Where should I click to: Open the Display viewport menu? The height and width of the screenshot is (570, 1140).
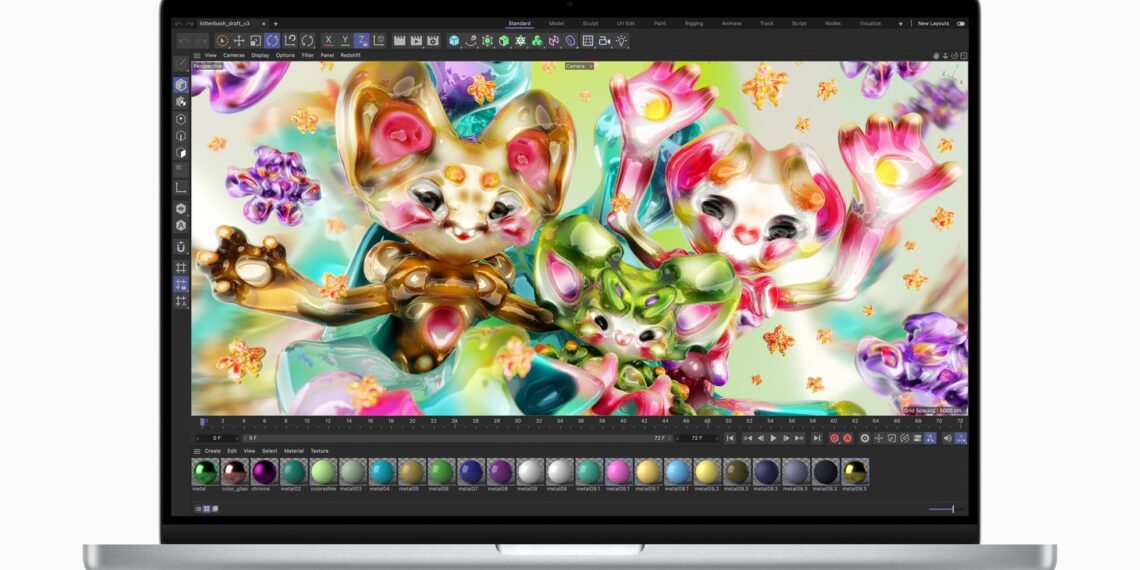coord(260,55)
